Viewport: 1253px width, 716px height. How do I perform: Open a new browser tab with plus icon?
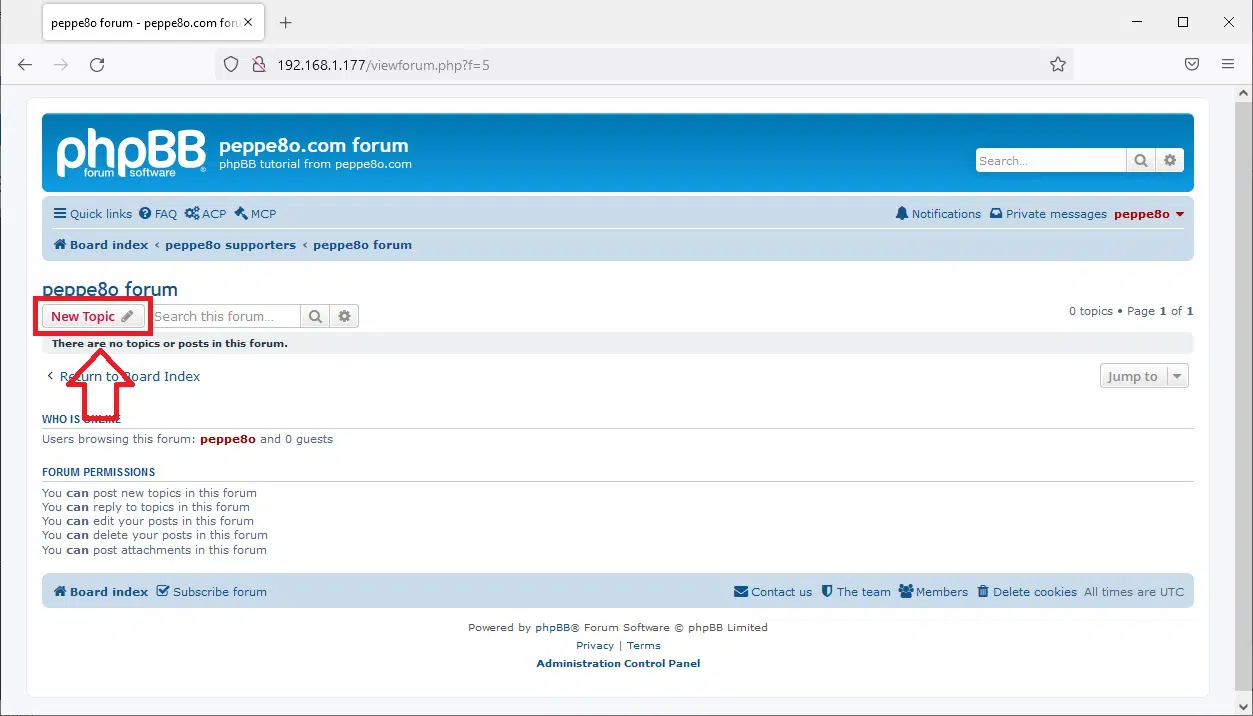pos(286,22)
